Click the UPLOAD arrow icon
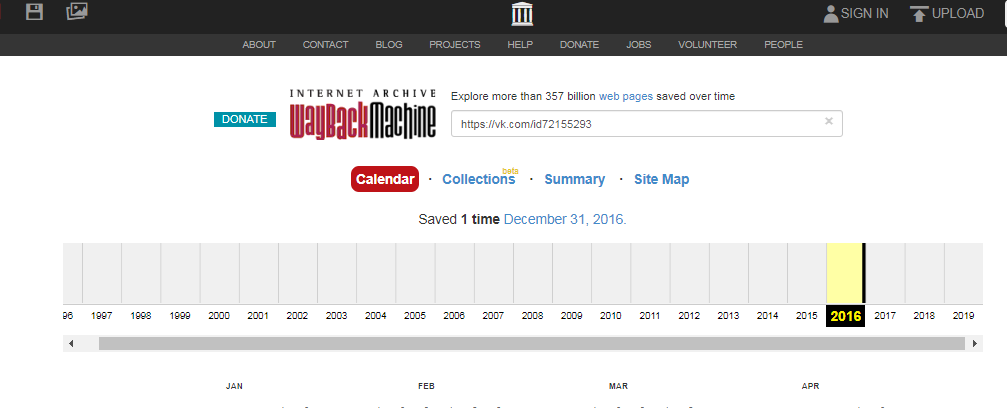 pos(920,13)
